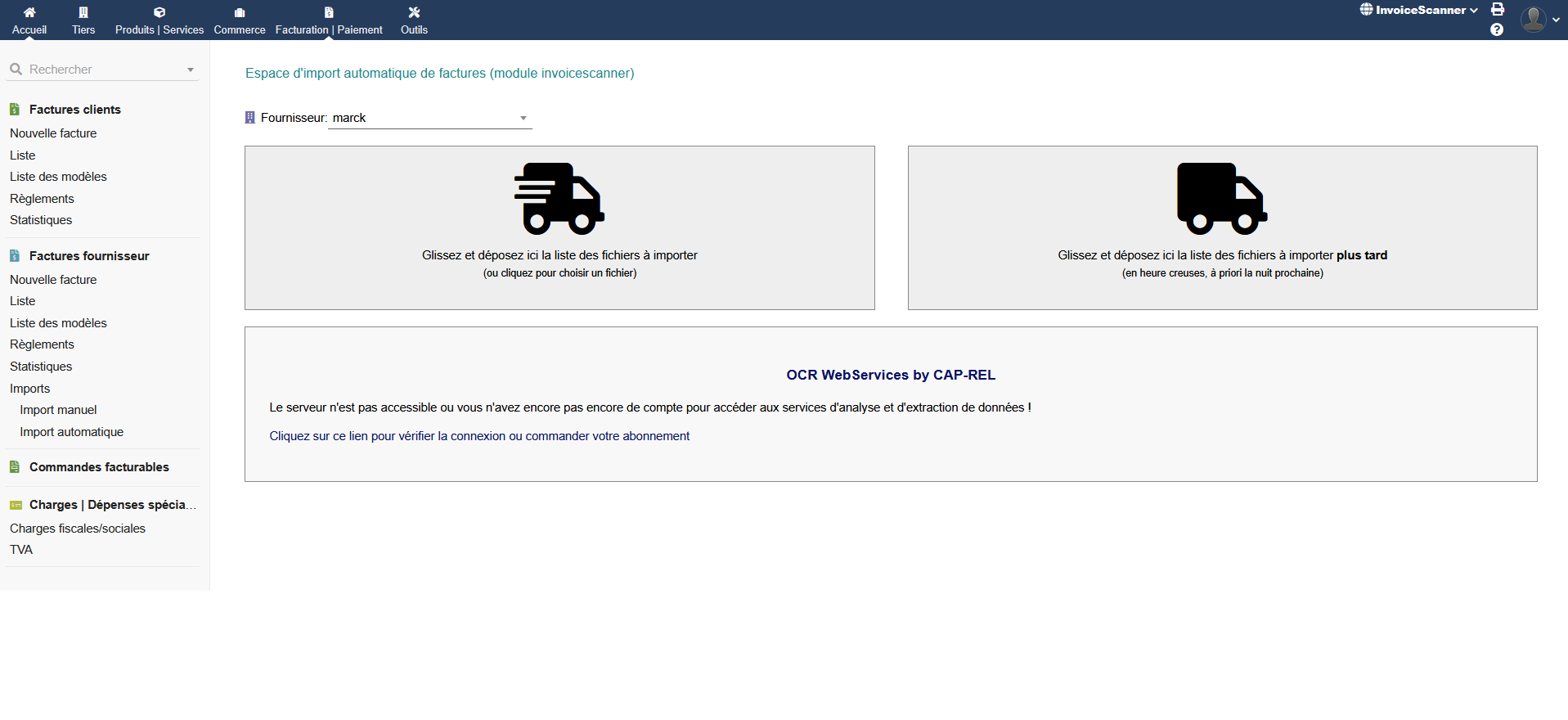Viewport: 1568px width, 720px height.
Task: Go to Import manuel under Imports
Action: click(x=58, y=410)
